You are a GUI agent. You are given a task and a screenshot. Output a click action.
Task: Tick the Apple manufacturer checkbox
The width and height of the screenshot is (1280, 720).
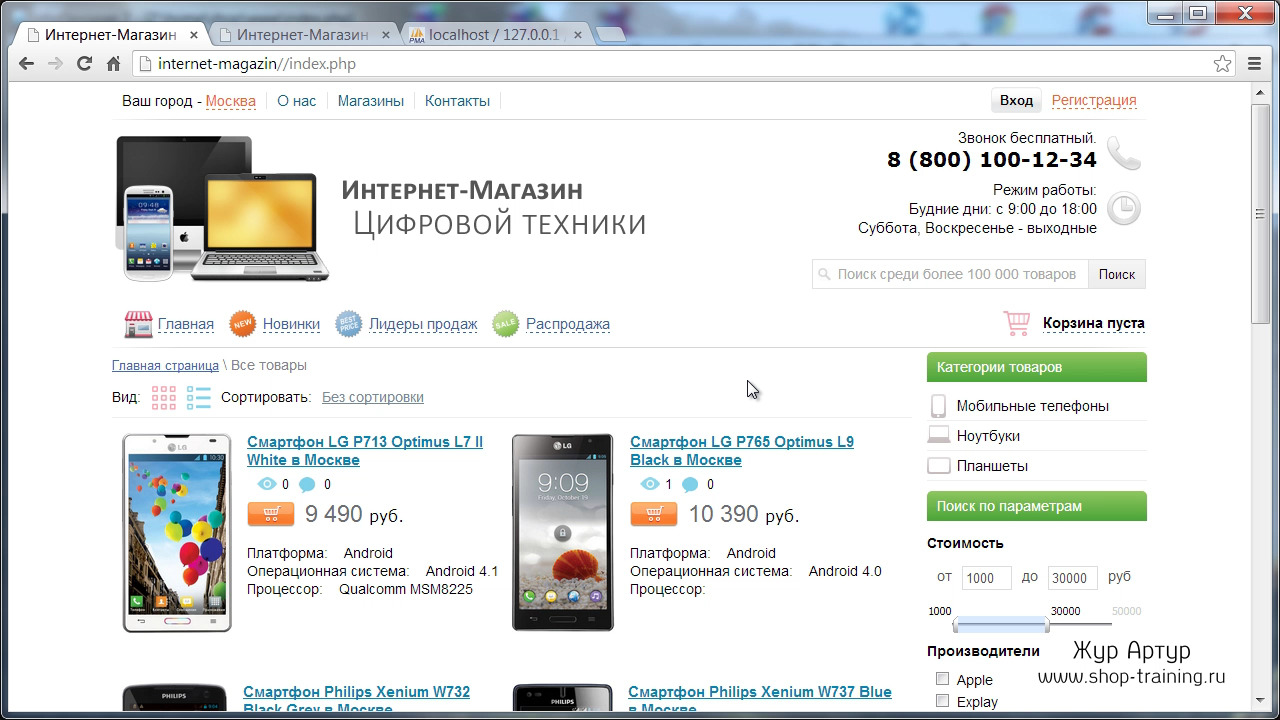942,679
